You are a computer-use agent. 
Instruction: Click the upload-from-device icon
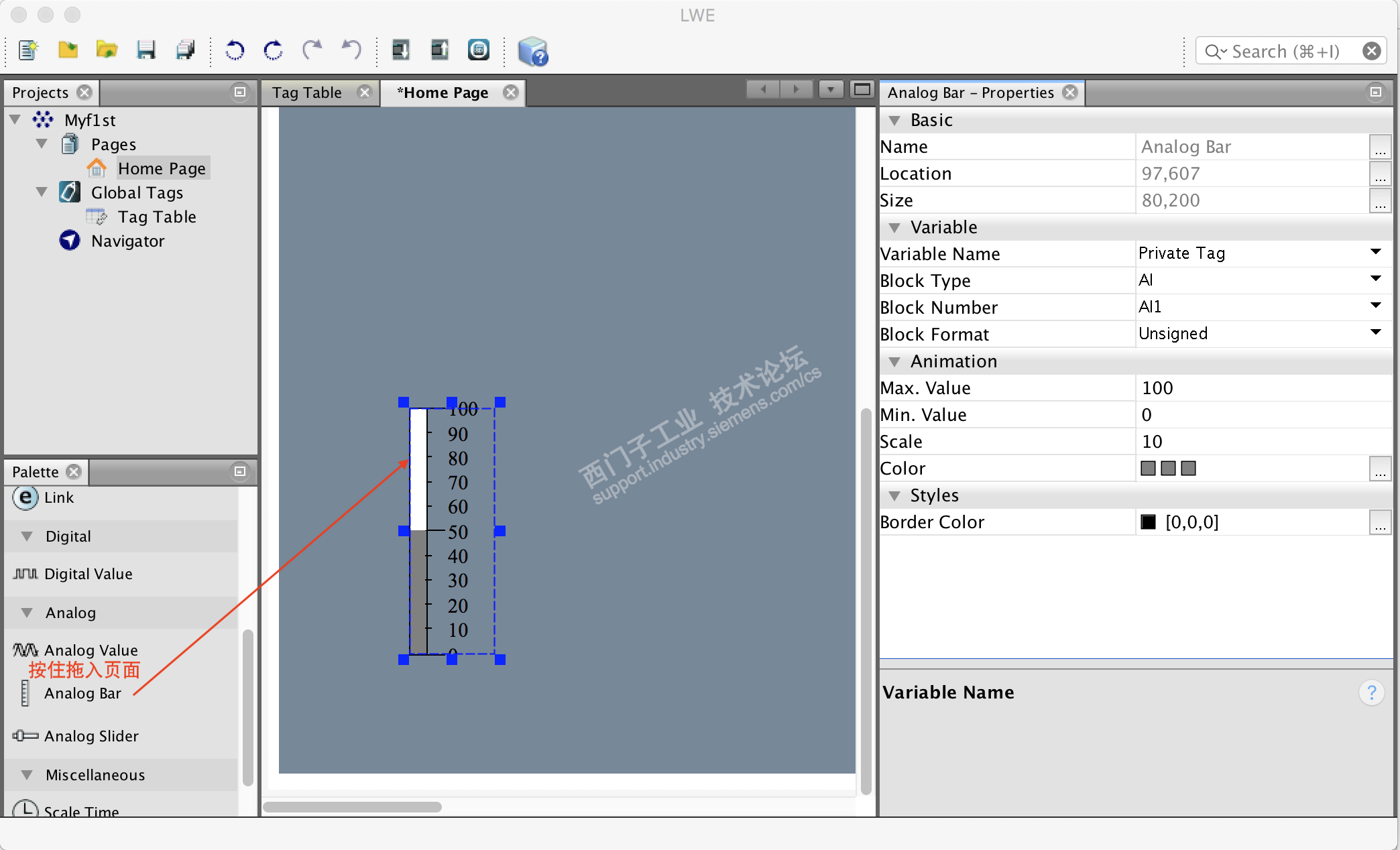pos(439,50)
